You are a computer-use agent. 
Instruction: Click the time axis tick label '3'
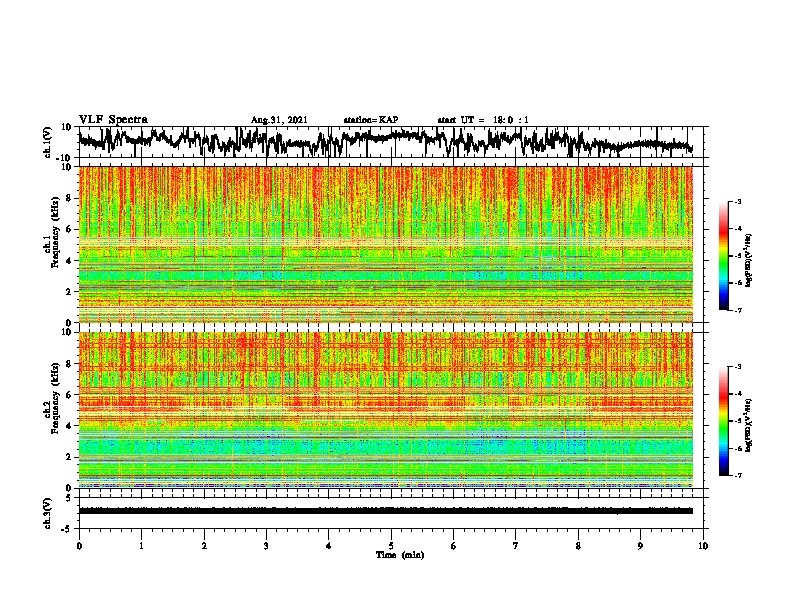click(266, 546)
